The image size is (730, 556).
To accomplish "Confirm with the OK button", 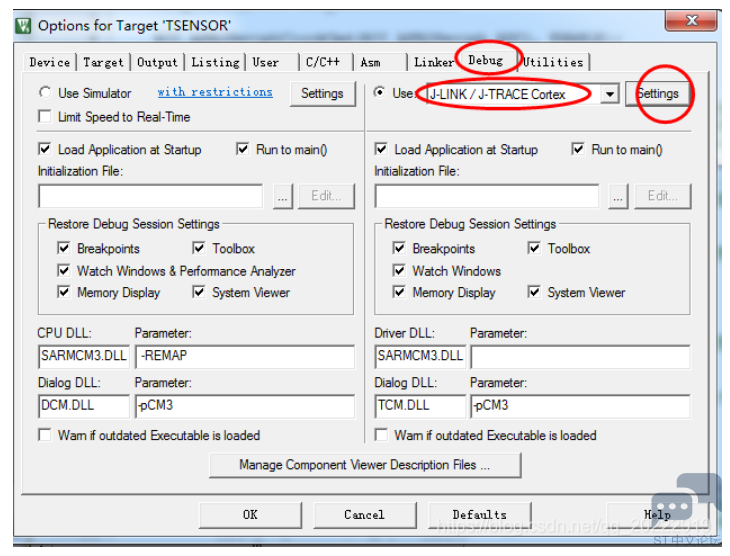I will pyautogui.click(x=250, y=515).
